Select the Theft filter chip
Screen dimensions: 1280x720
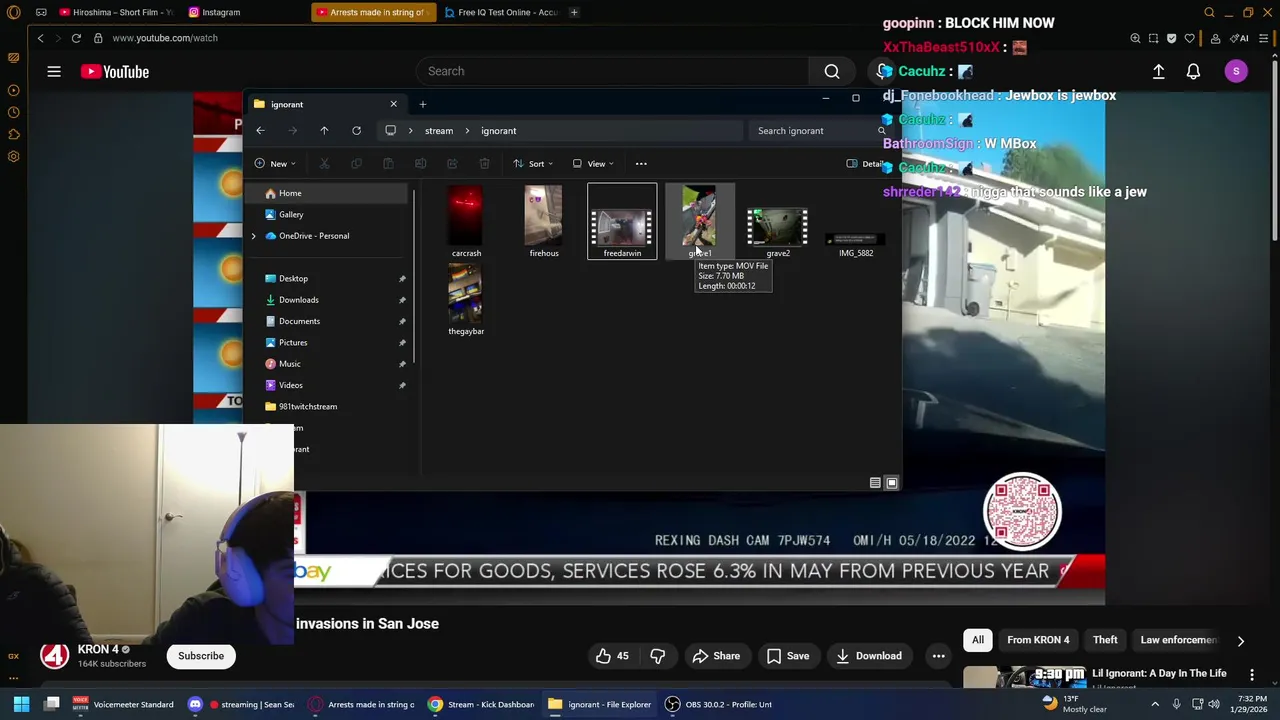point(1105,640)
